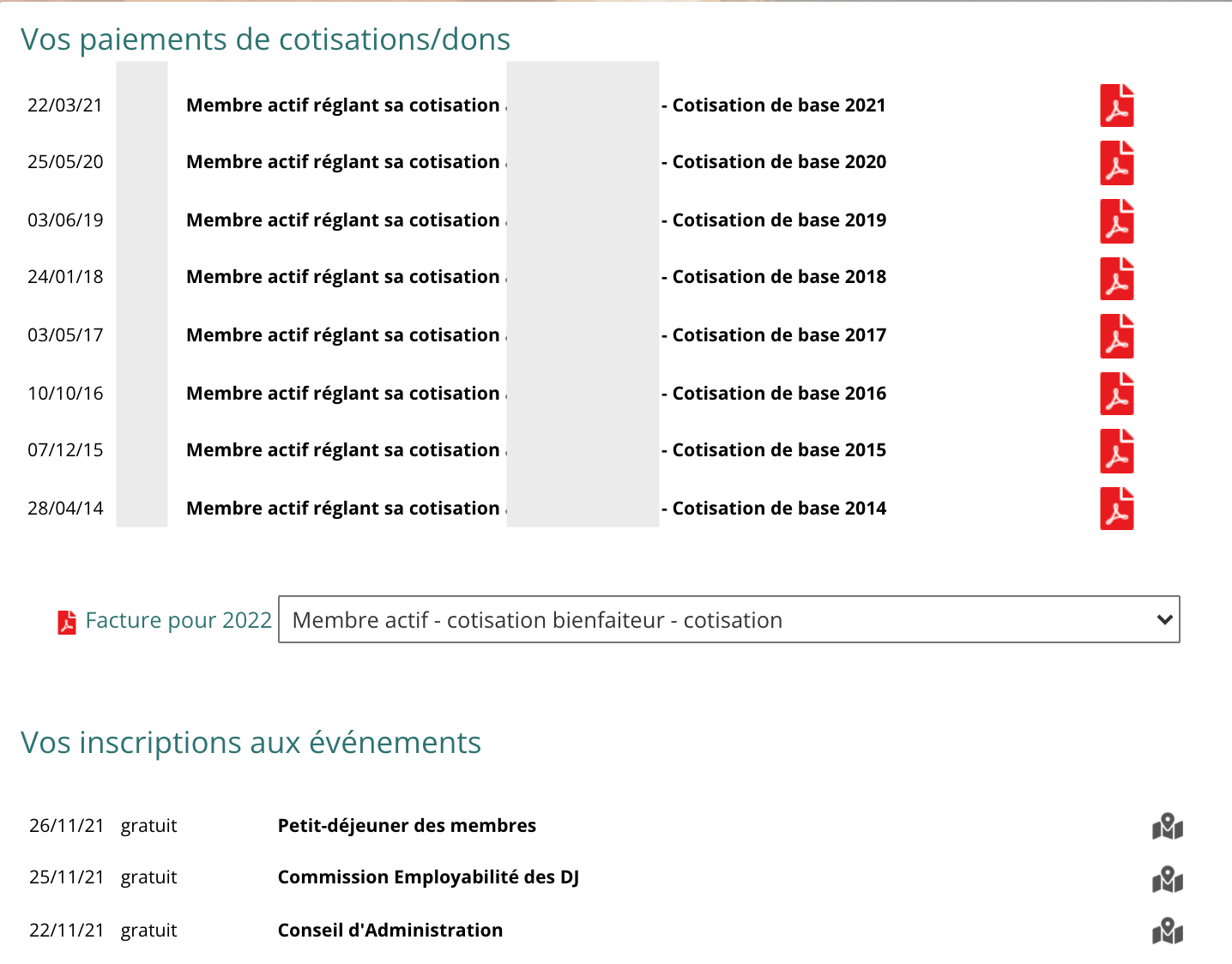1232x964 pixels.
Task: Click the Vos inscriptions aux événements heading
Action: tap(251, 743)
